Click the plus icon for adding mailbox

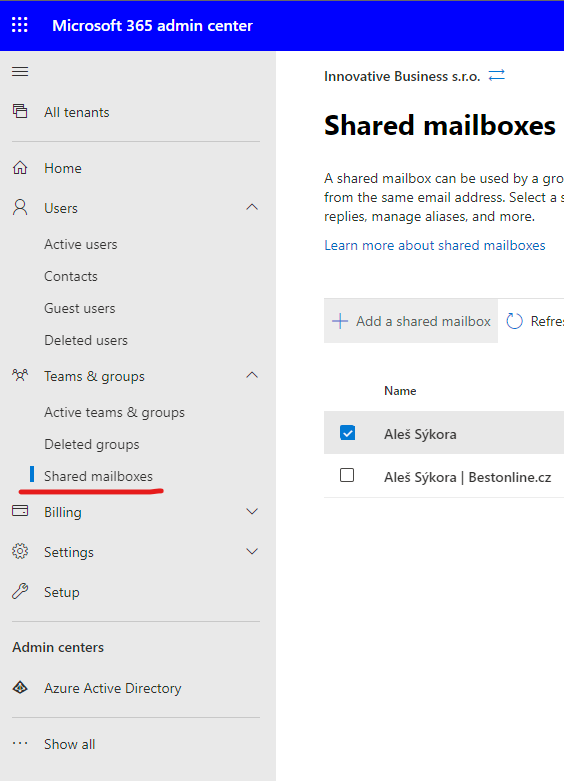[x=340, y=321]
